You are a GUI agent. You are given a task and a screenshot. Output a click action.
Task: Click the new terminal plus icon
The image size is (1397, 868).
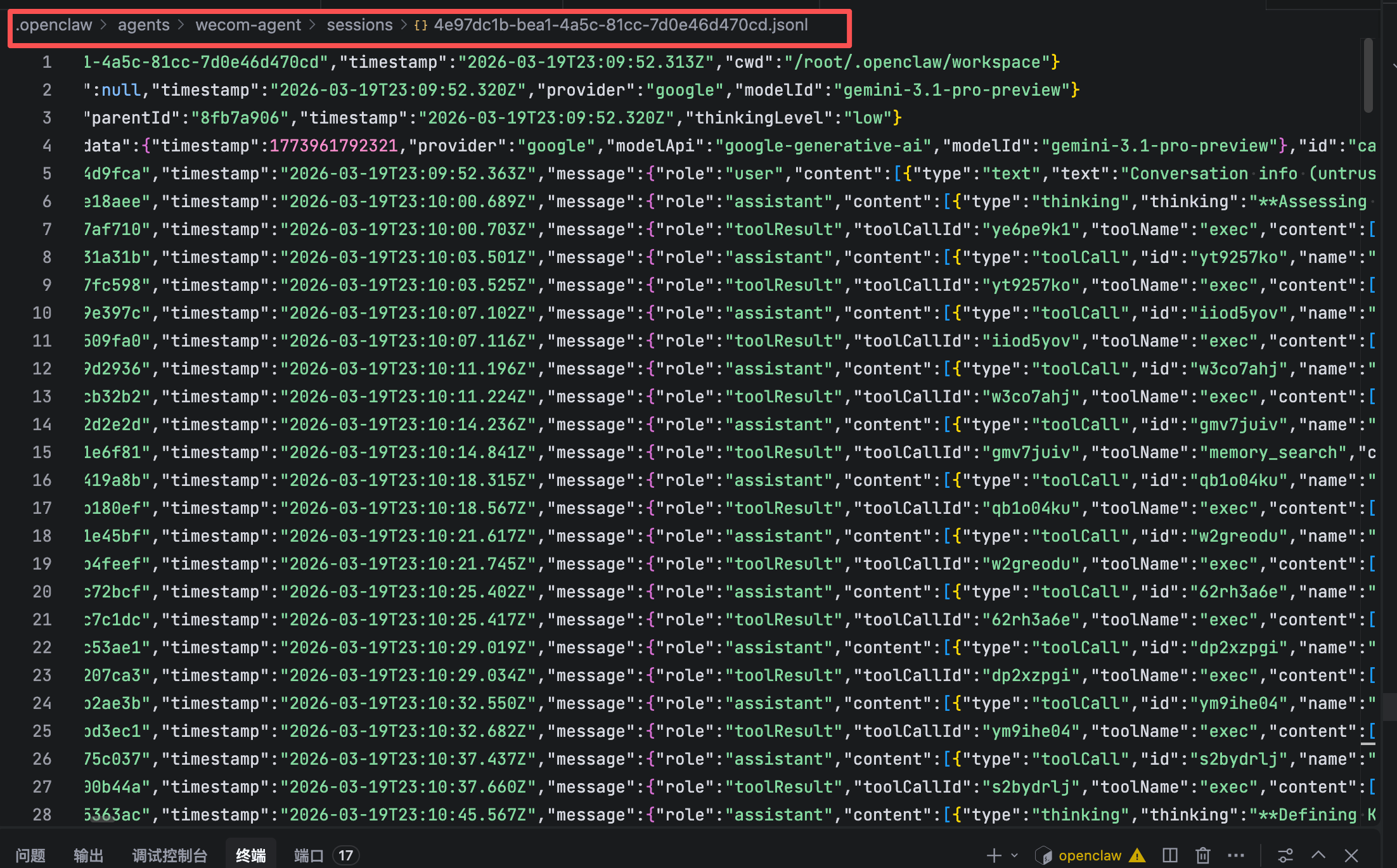[994, 855]
